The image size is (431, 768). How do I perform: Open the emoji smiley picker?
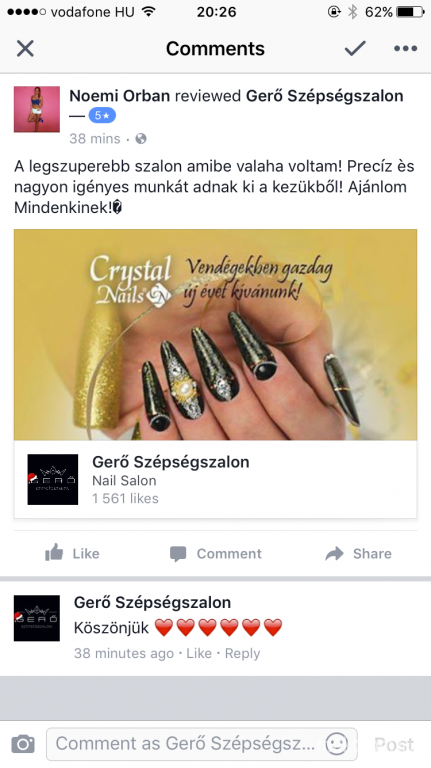[337, 744]
